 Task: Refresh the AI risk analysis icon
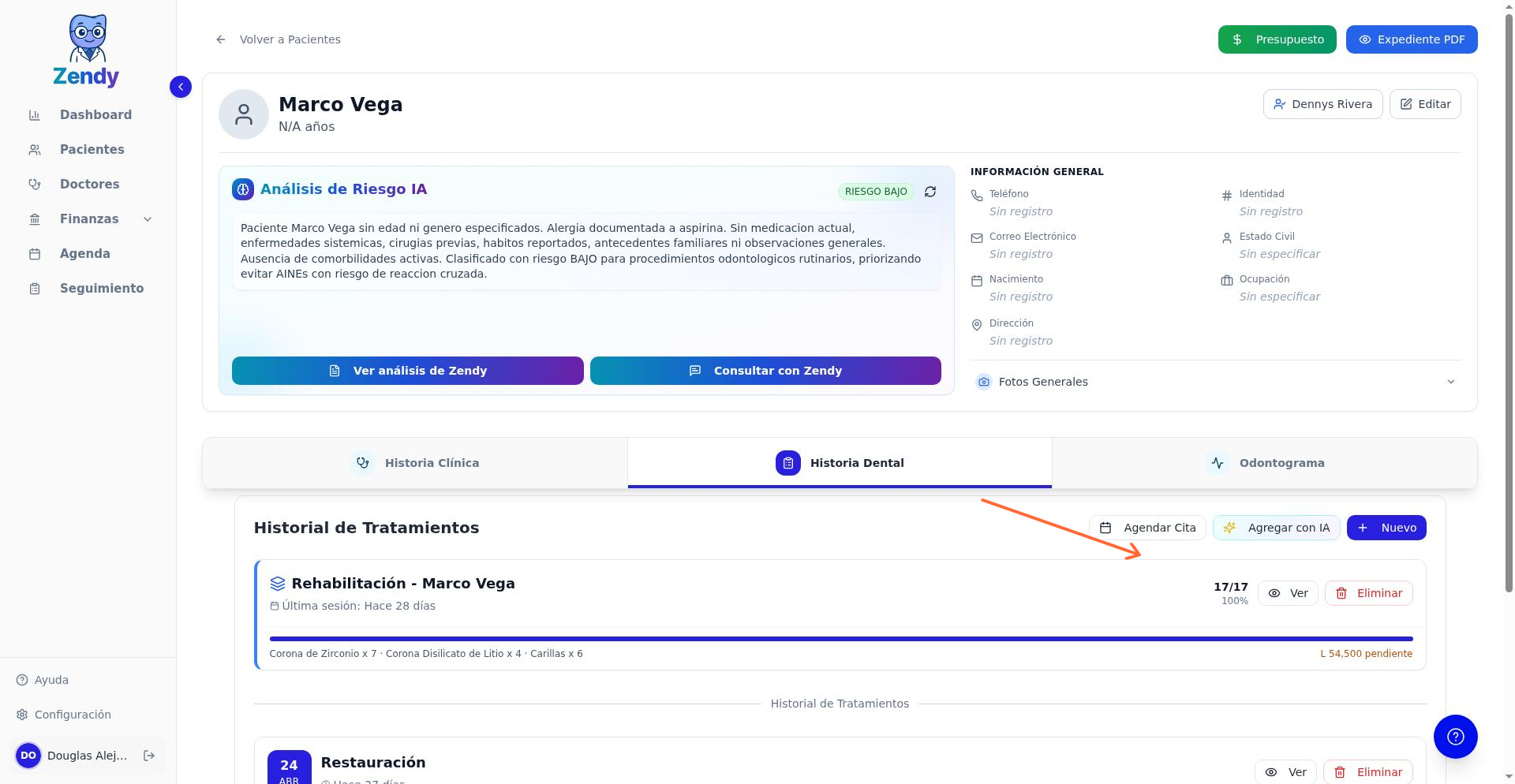coord(930,192)
